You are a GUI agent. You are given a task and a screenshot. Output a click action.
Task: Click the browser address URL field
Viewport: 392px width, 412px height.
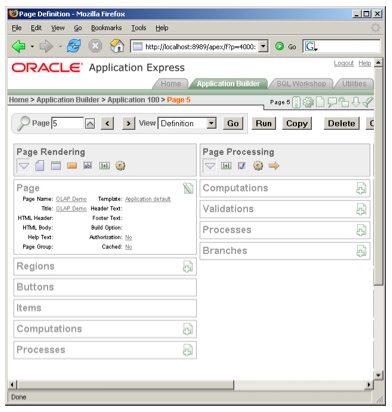pos(199,46)
